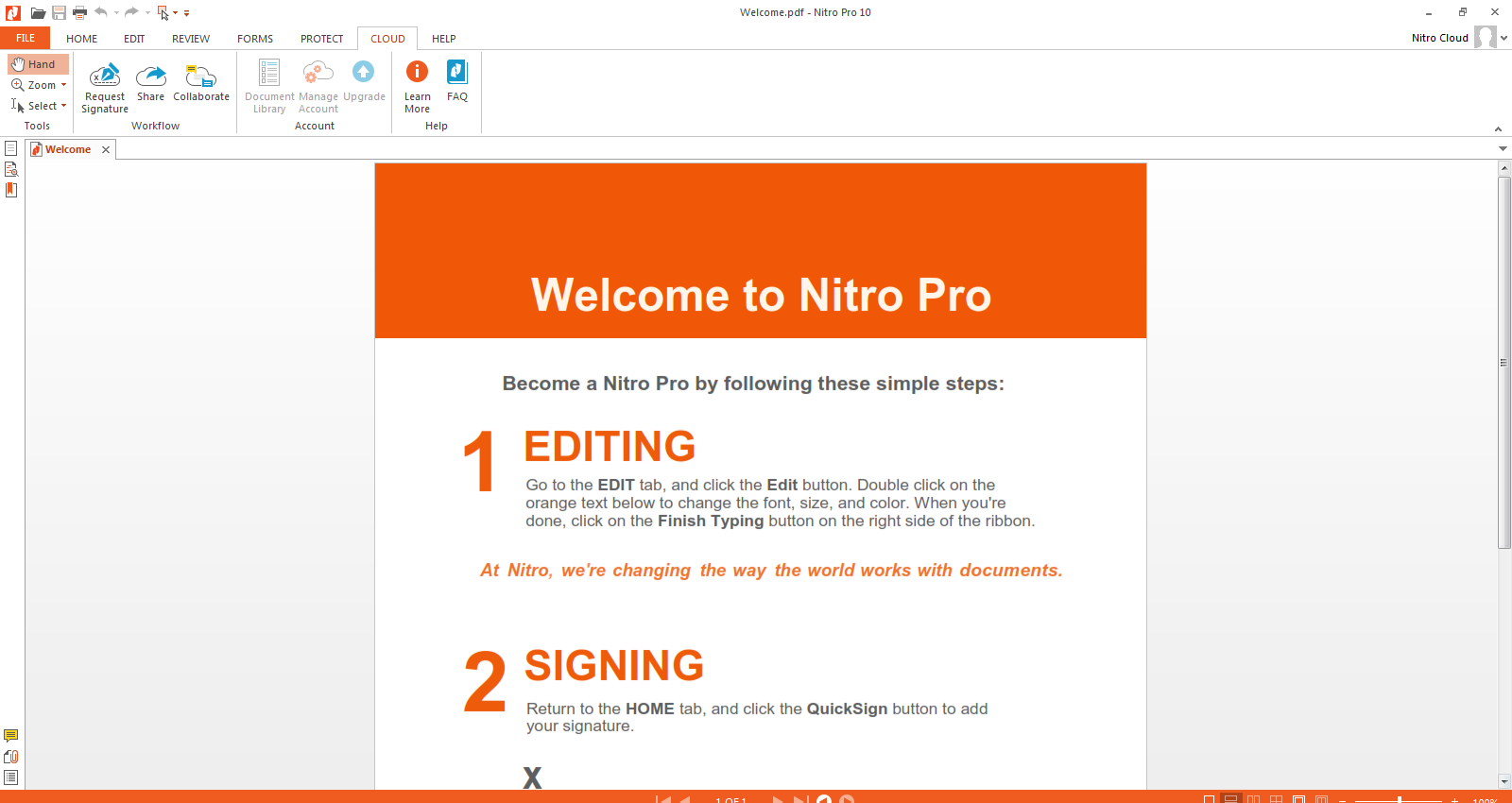1512x803 pixels.
Task: Open the Bookmarks panel in left sidebar
Action: [11, 190]
